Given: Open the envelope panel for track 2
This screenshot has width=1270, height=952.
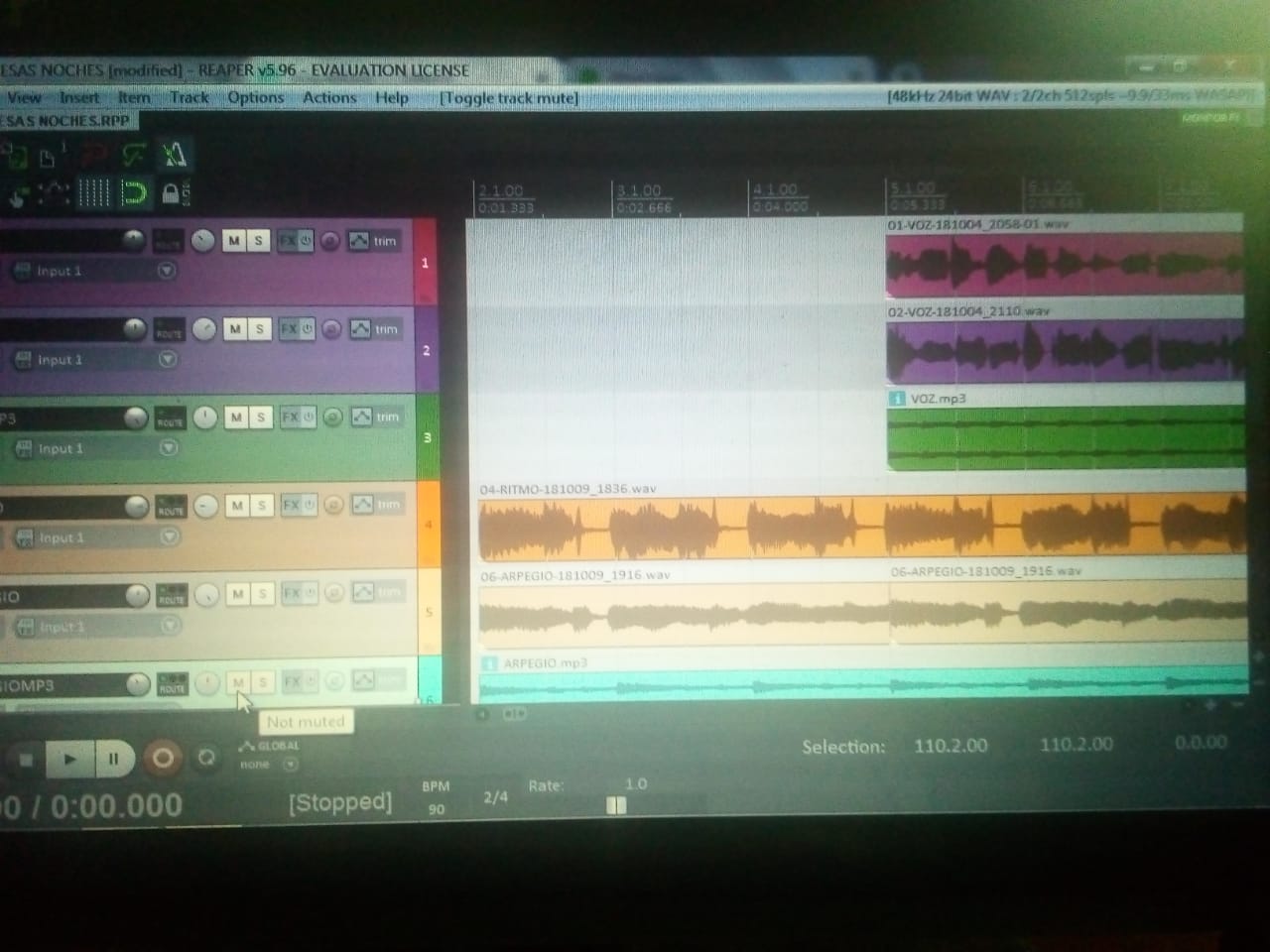Looking at the screenshot, I should tap(359, 329).
